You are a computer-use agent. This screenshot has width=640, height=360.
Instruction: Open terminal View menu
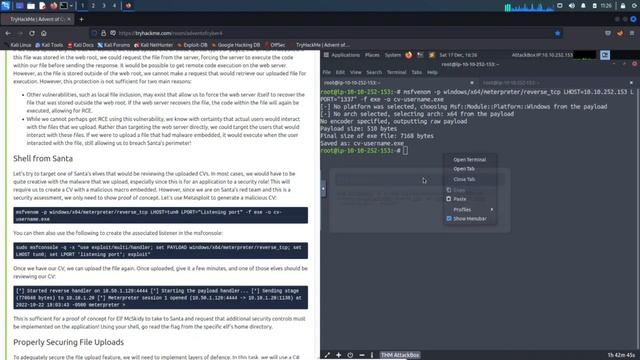pos(356,72)
